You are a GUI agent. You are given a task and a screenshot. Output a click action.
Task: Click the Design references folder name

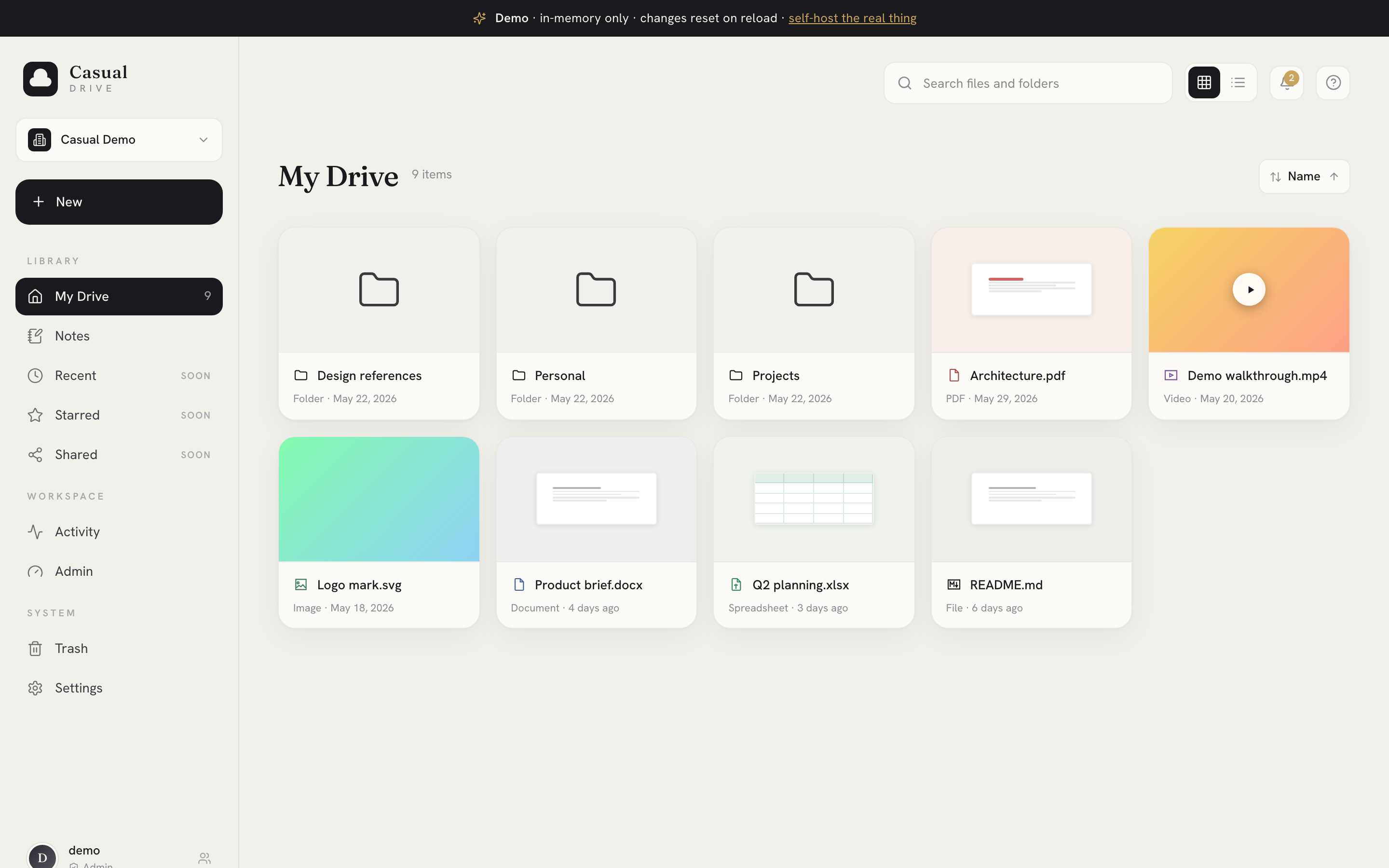click(369, 376)
